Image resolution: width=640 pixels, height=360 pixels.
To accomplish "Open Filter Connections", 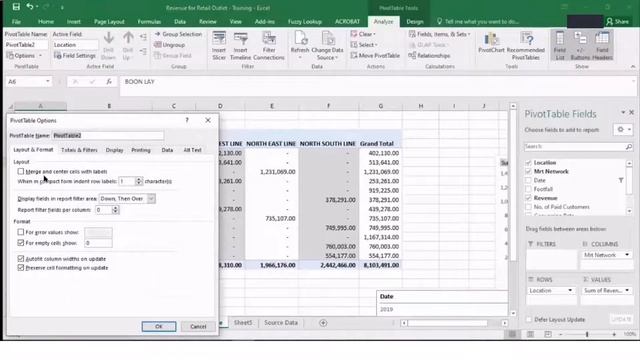I will (x=269, y=46).
